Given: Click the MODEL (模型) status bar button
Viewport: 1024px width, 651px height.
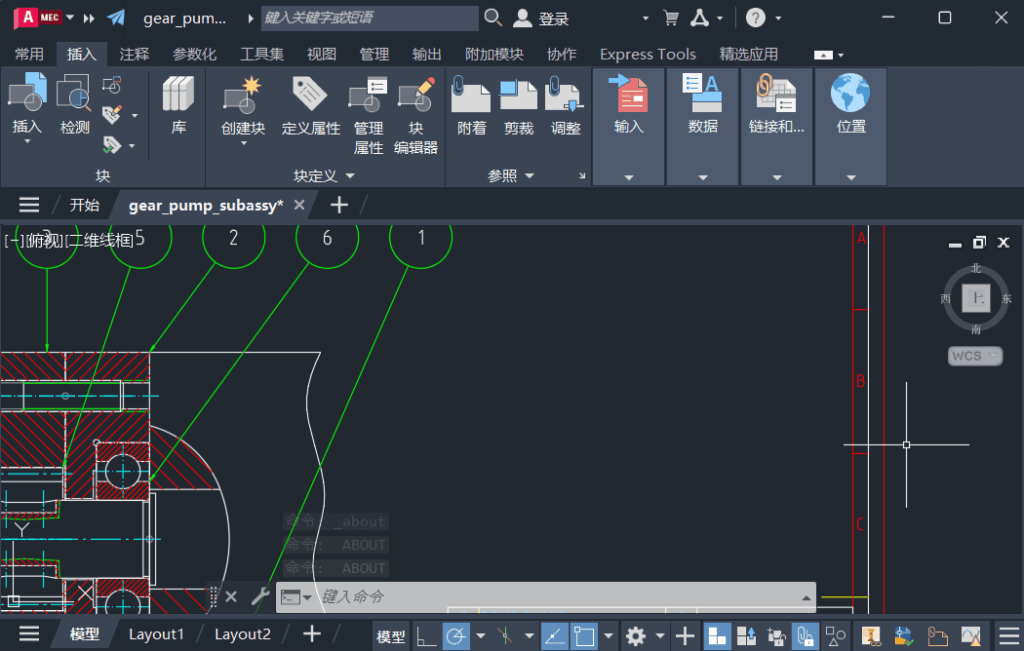Looking at the screenshot, I should (x=391, y=636).
